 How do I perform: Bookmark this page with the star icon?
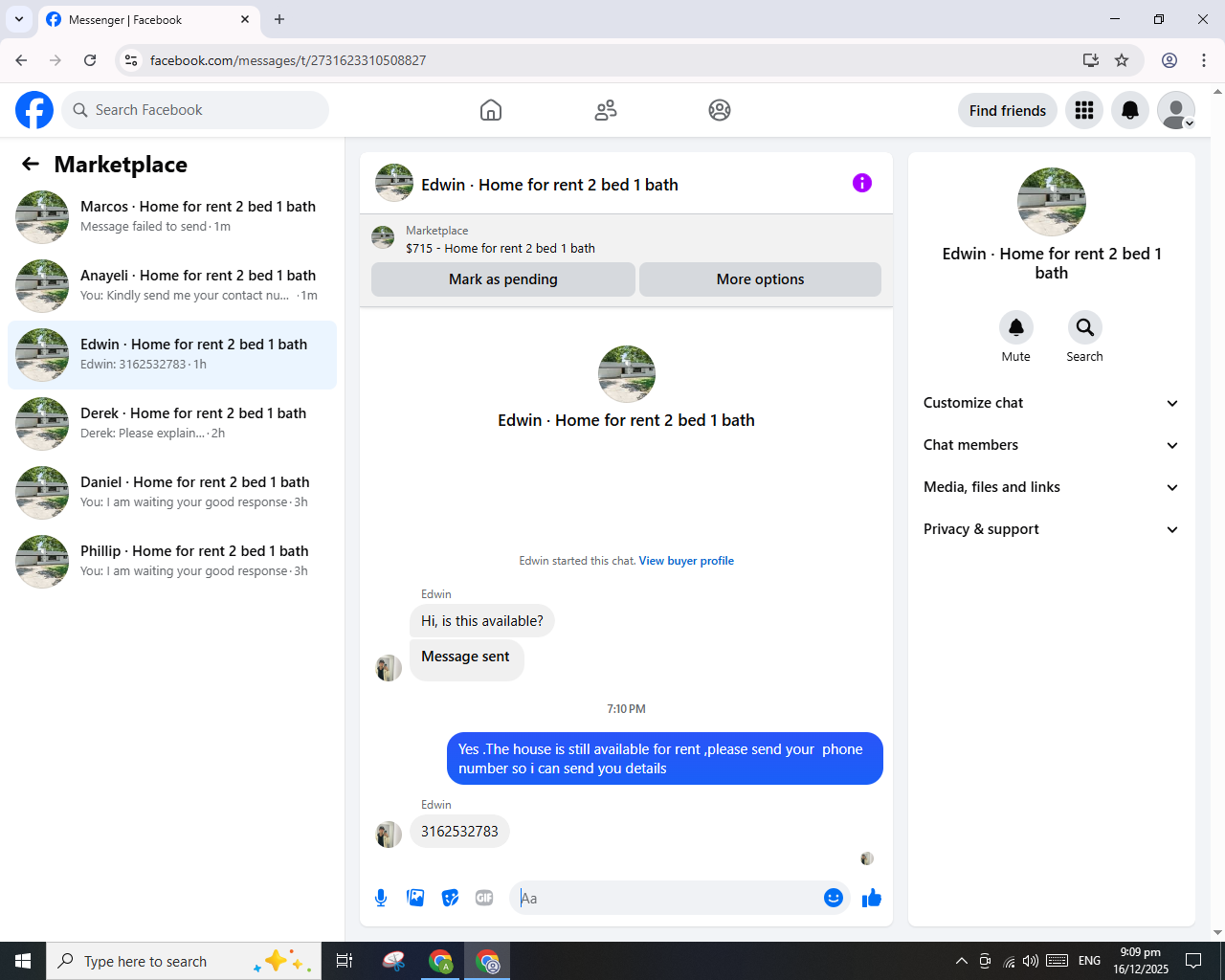pos(1122,60)
